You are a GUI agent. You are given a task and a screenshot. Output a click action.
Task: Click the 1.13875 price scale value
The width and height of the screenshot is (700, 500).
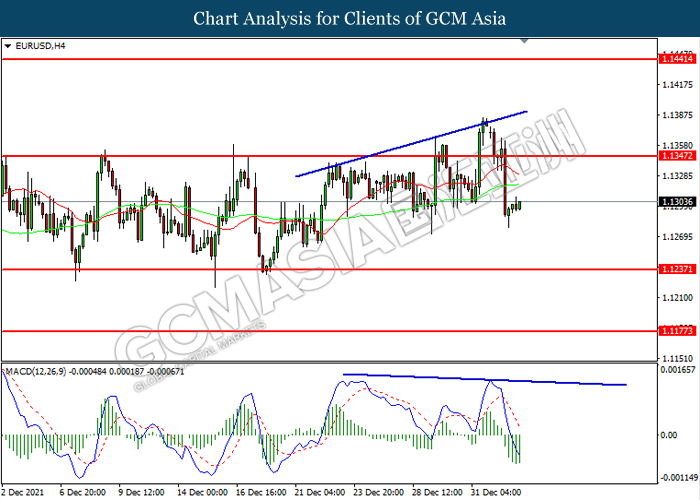(678, 115)
